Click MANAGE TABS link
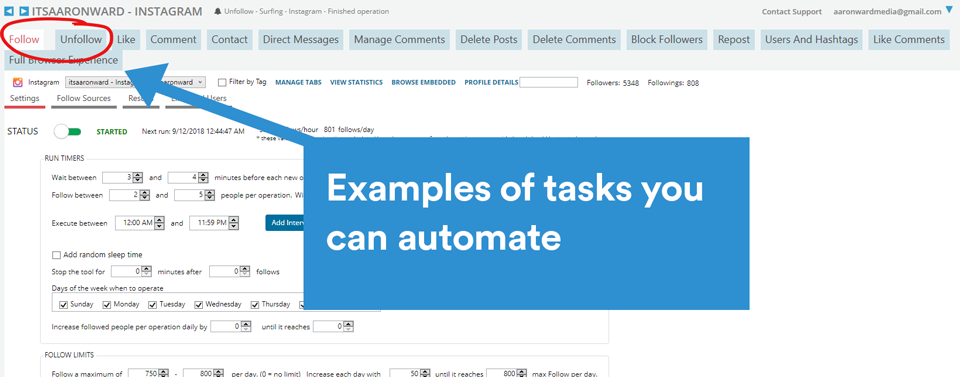Viewport: 960px width, 377px height. click(298, 82)
